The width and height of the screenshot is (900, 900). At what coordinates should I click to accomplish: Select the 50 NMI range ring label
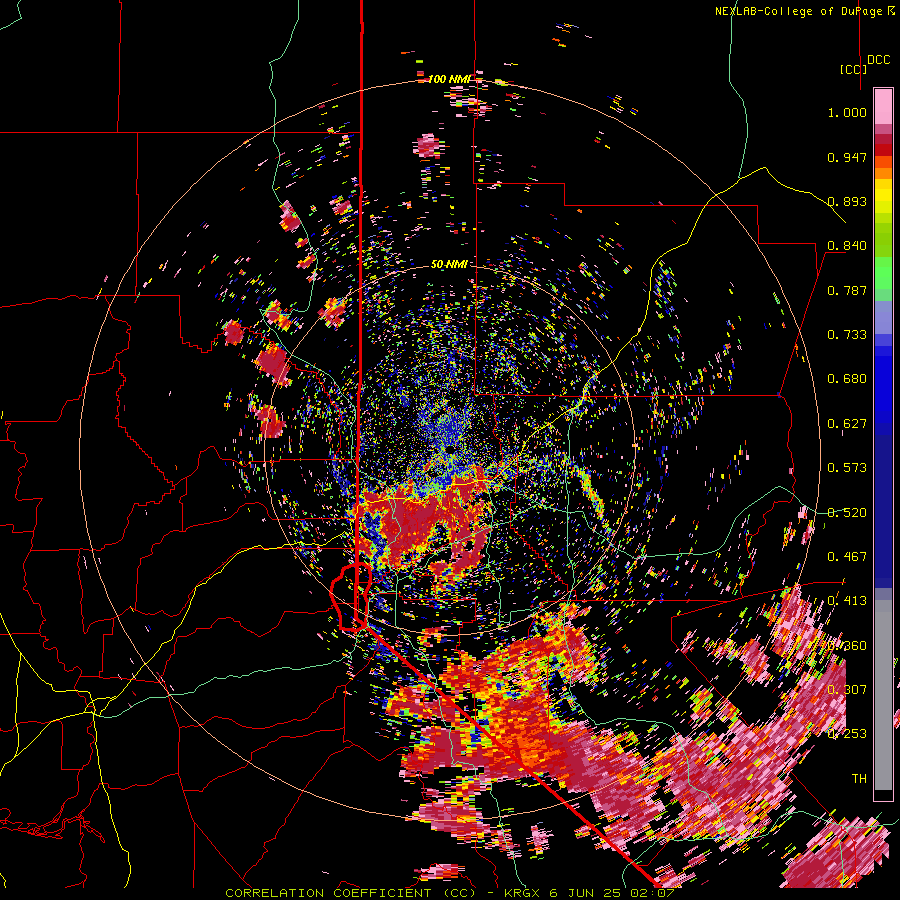(449, 264)
